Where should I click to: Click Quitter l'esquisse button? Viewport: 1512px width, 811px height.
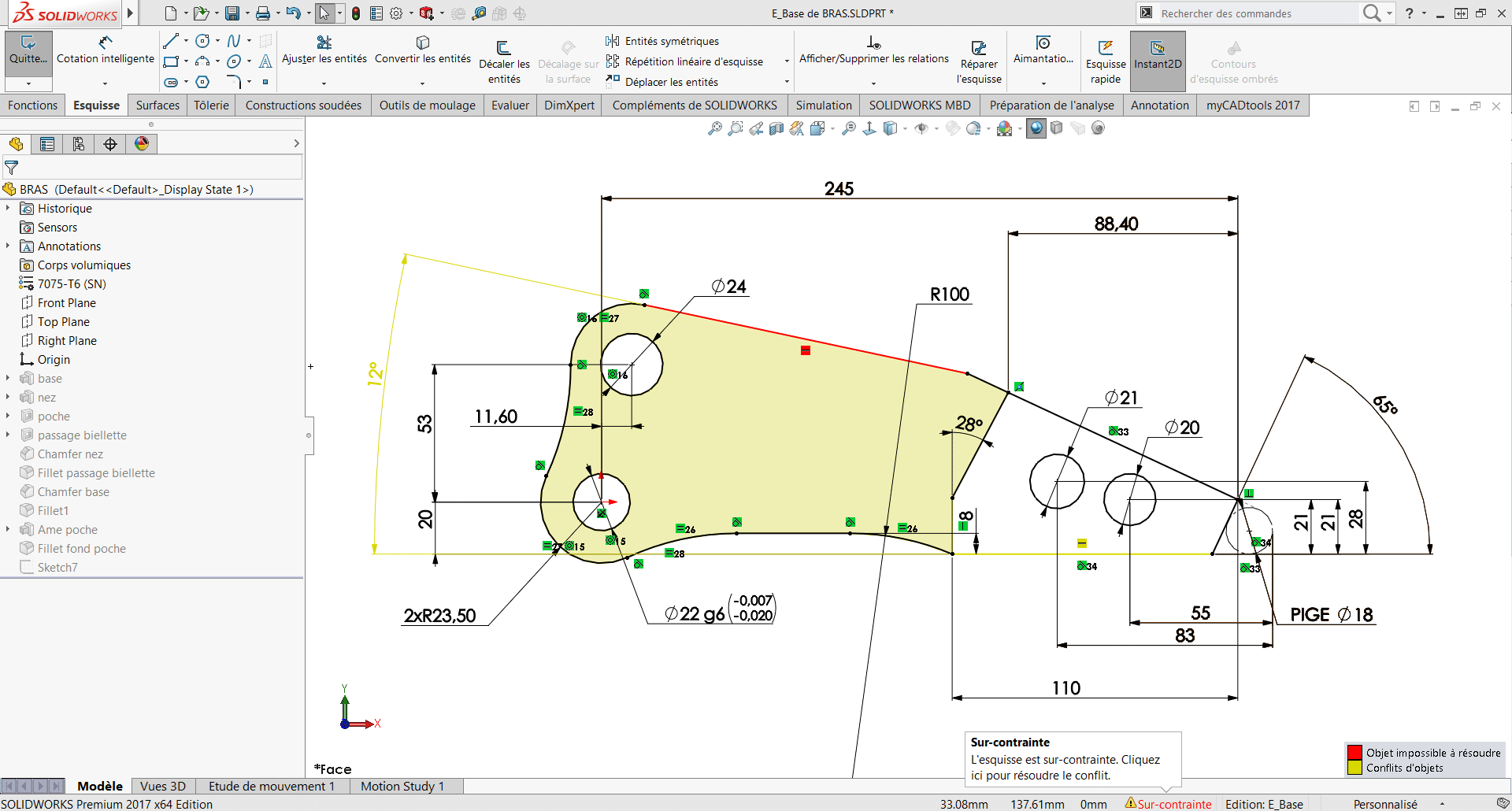[28, 54]
